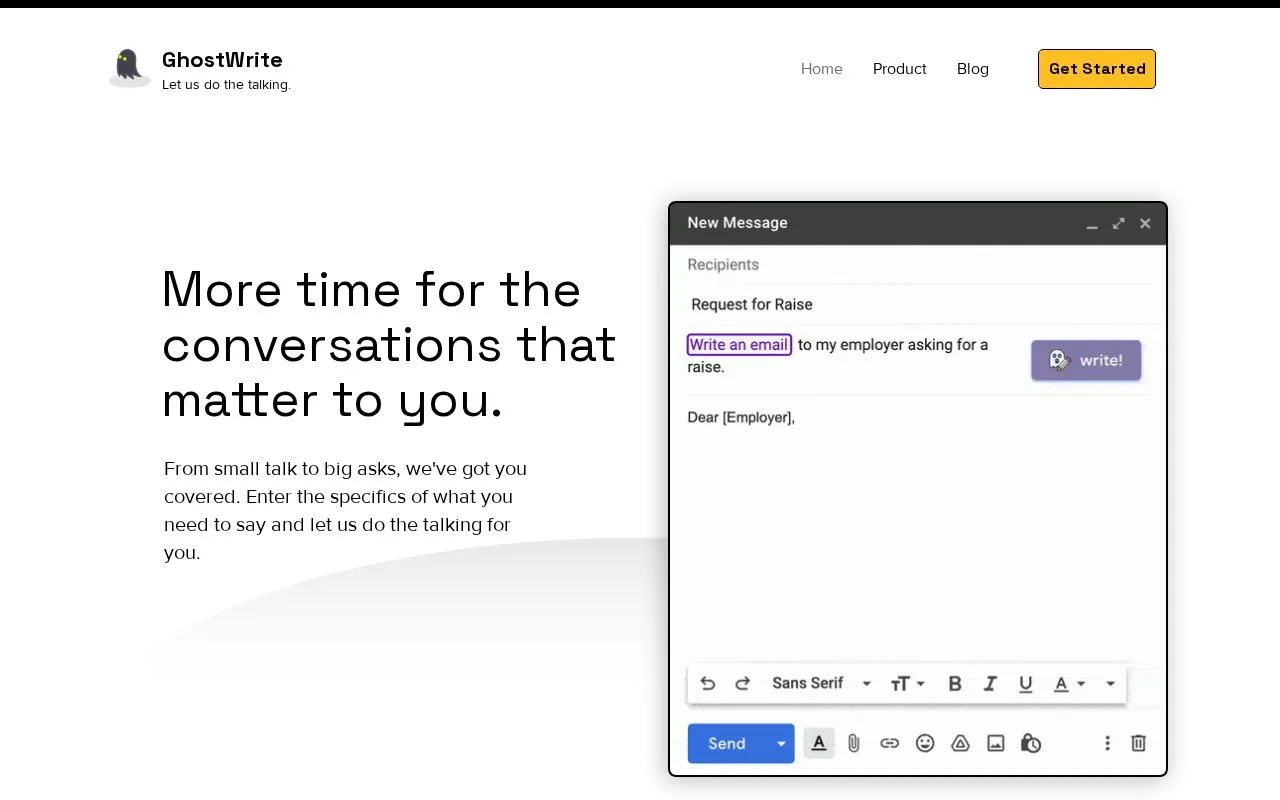Click the purple ghost write! button
1280x800 pixels.
click(x=1086, y=360)
